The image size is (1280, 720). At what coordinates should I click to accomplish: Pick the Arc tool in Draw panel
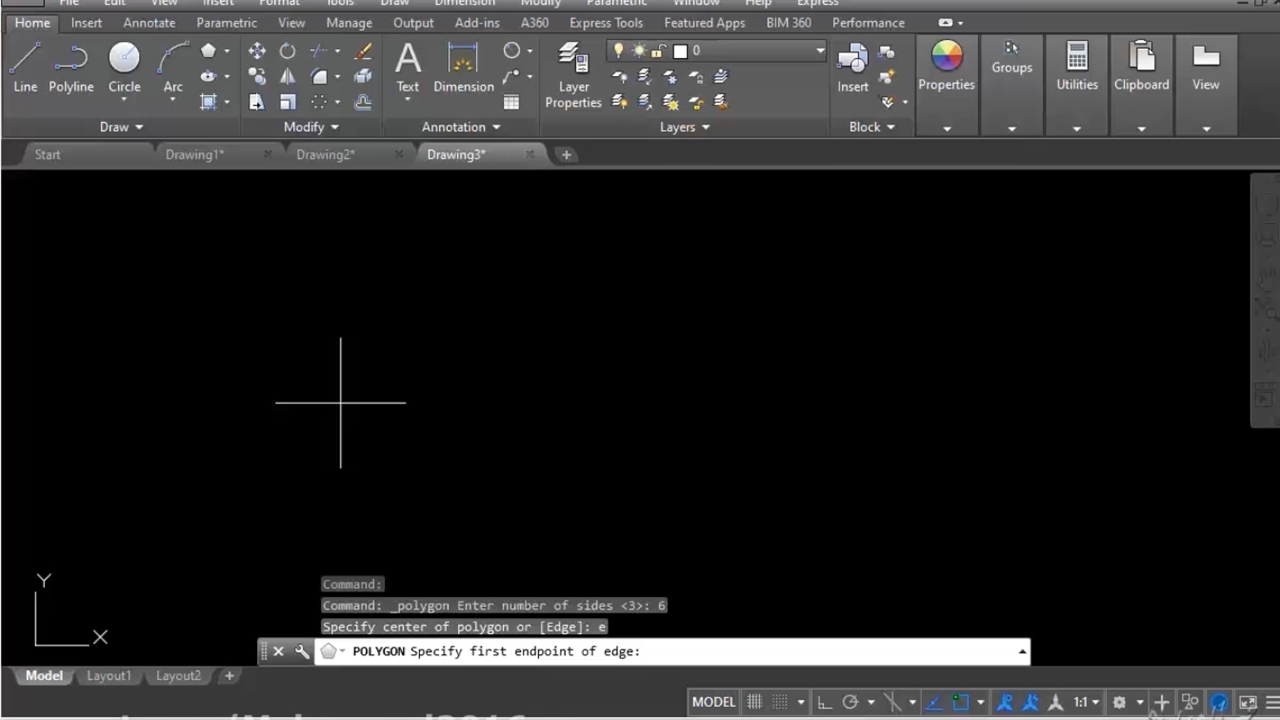click(x=173, y=67)
